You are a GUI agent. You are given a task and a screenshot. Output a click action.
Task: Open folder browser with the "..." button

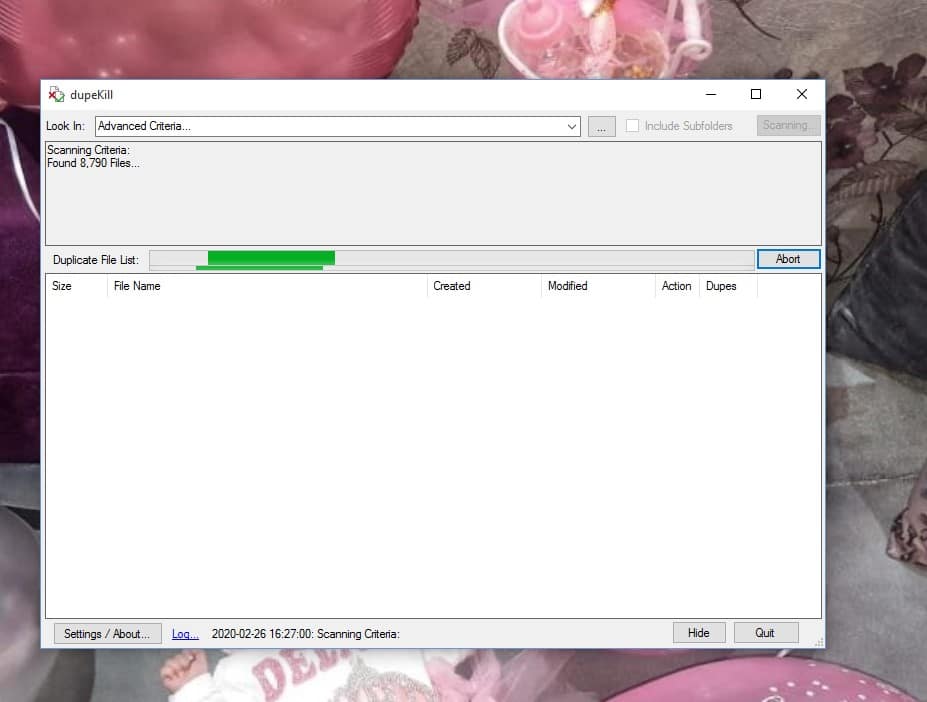(x=601, y=127)
